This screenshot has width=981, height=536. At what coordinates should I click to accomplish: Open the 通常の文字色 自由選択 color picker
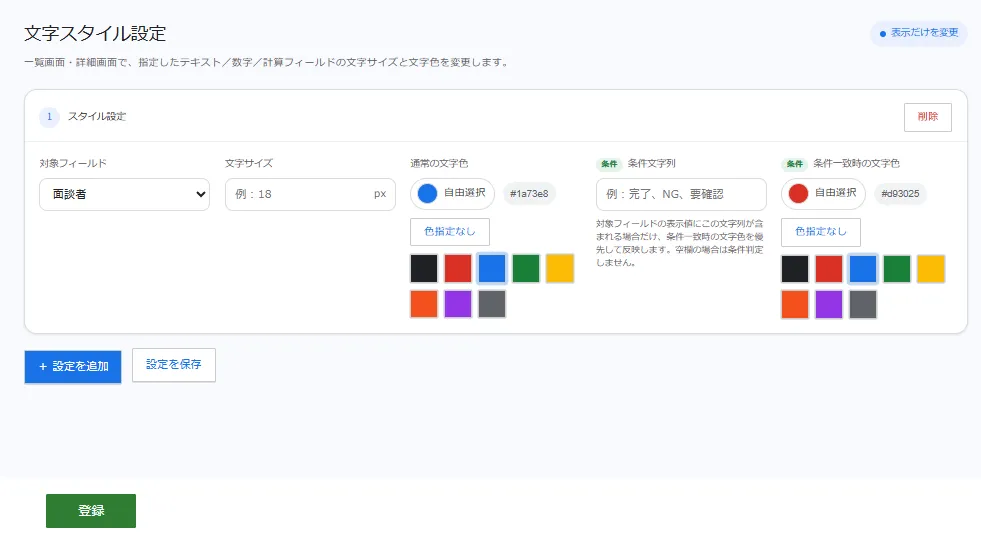pyautogui.click(x=452, y=194)
